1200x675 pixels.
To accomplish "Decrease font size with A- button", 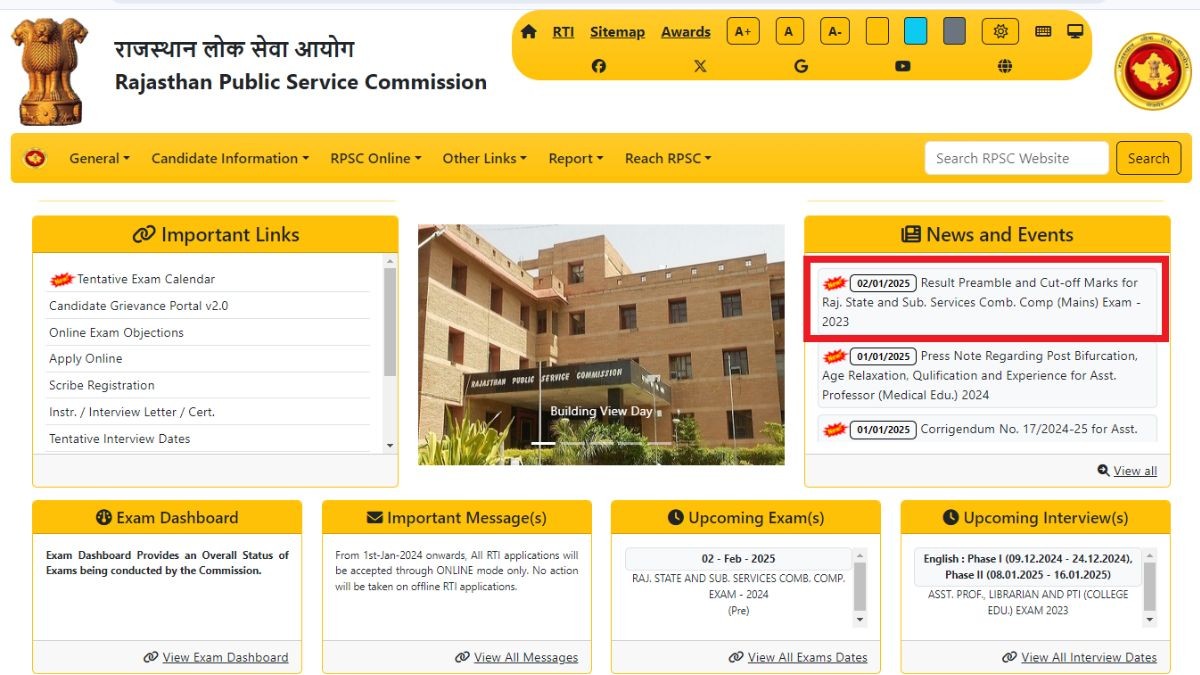I will (x=834, y=32).
